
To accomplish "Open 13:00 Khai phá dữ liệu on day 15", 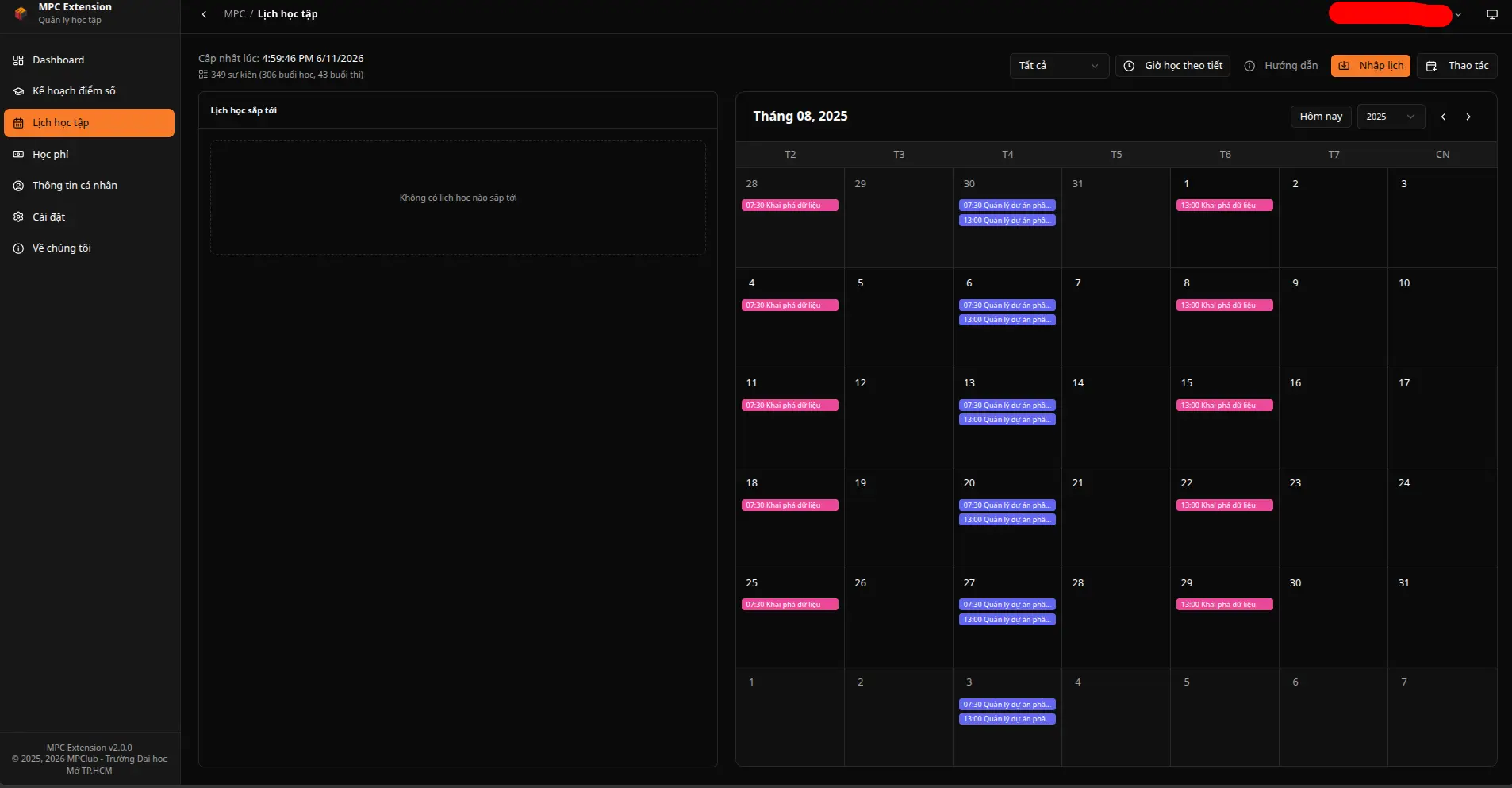I will 1224,406.
